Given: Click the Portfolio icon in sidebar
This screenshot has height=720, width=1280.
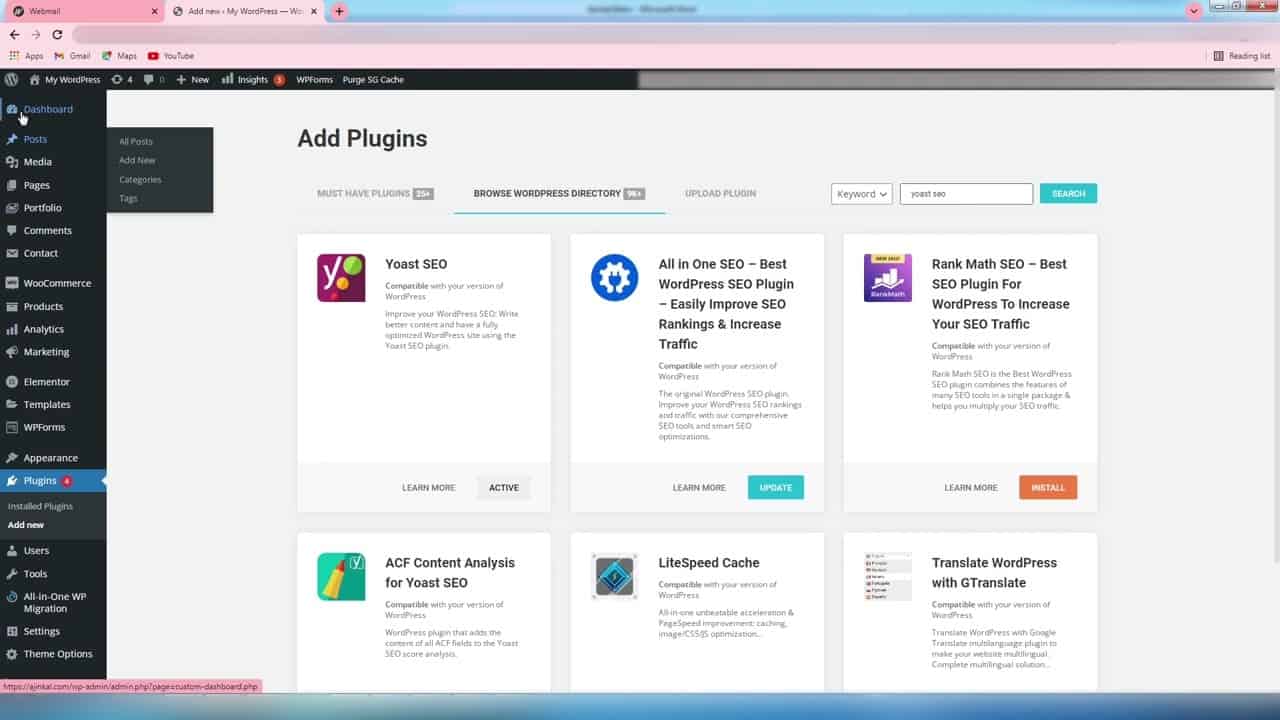Looking at the screenshot, I should [12, 208].
